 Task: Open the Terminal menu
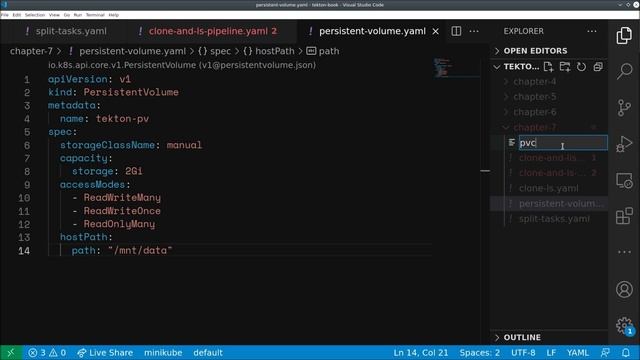[x=95, y=15]
